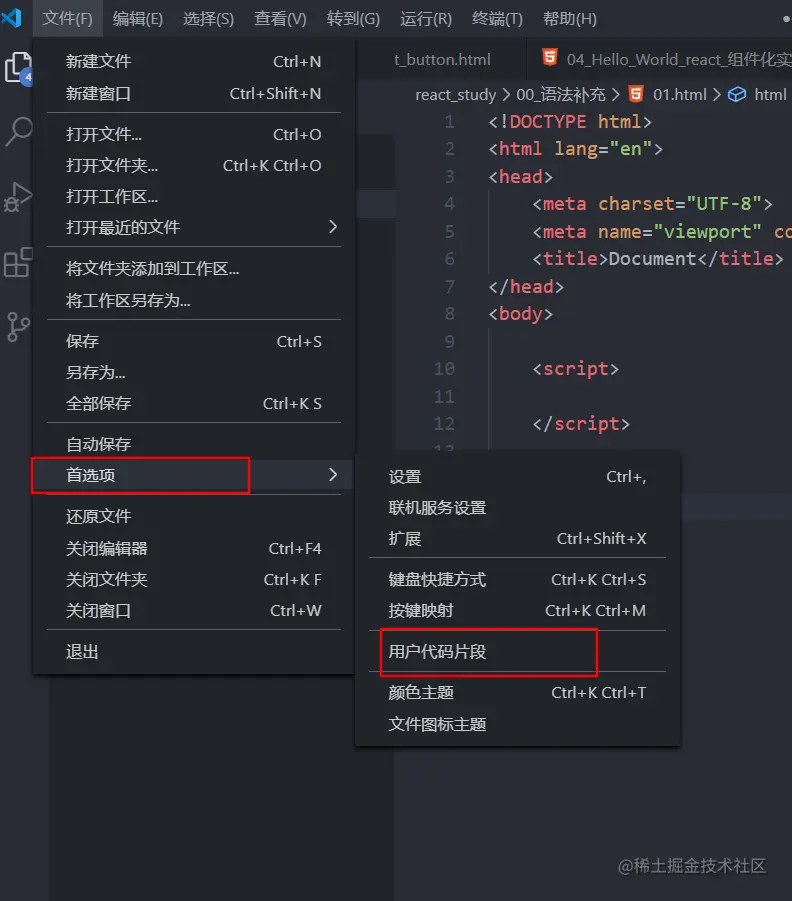Click HTML5 icon on 04_Hello_World tab
The width and height of the screenshot is (792, 901).
[550, 58]
